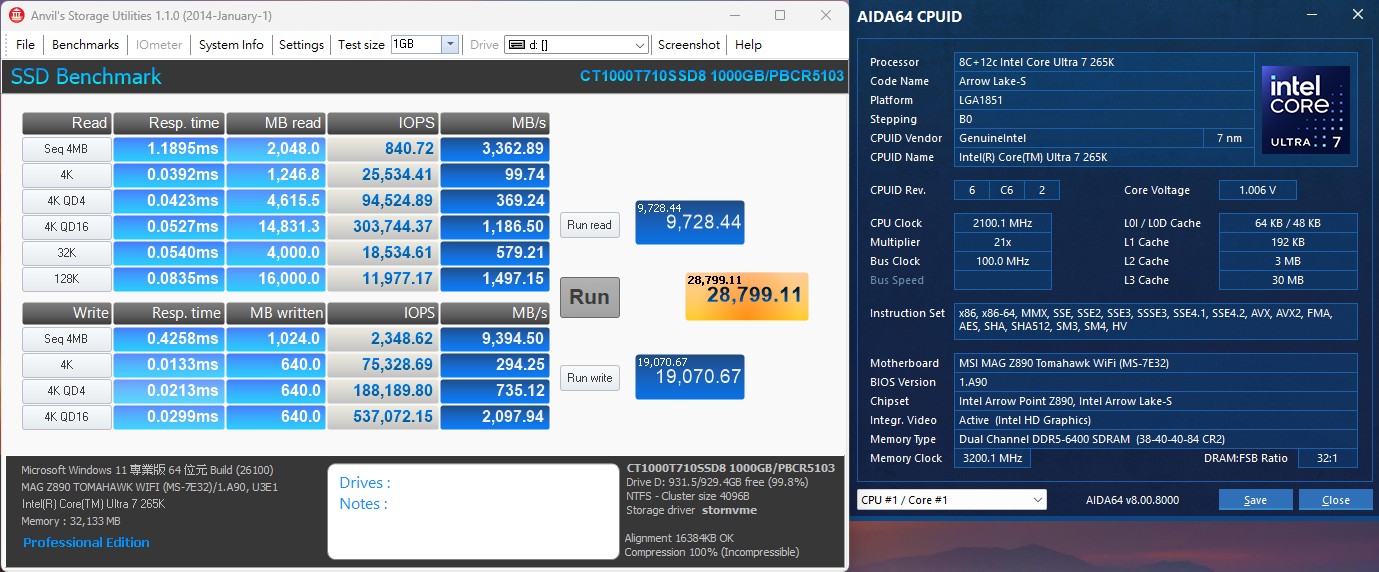Expand the Drive selection dropdown

tap(640, 45)
